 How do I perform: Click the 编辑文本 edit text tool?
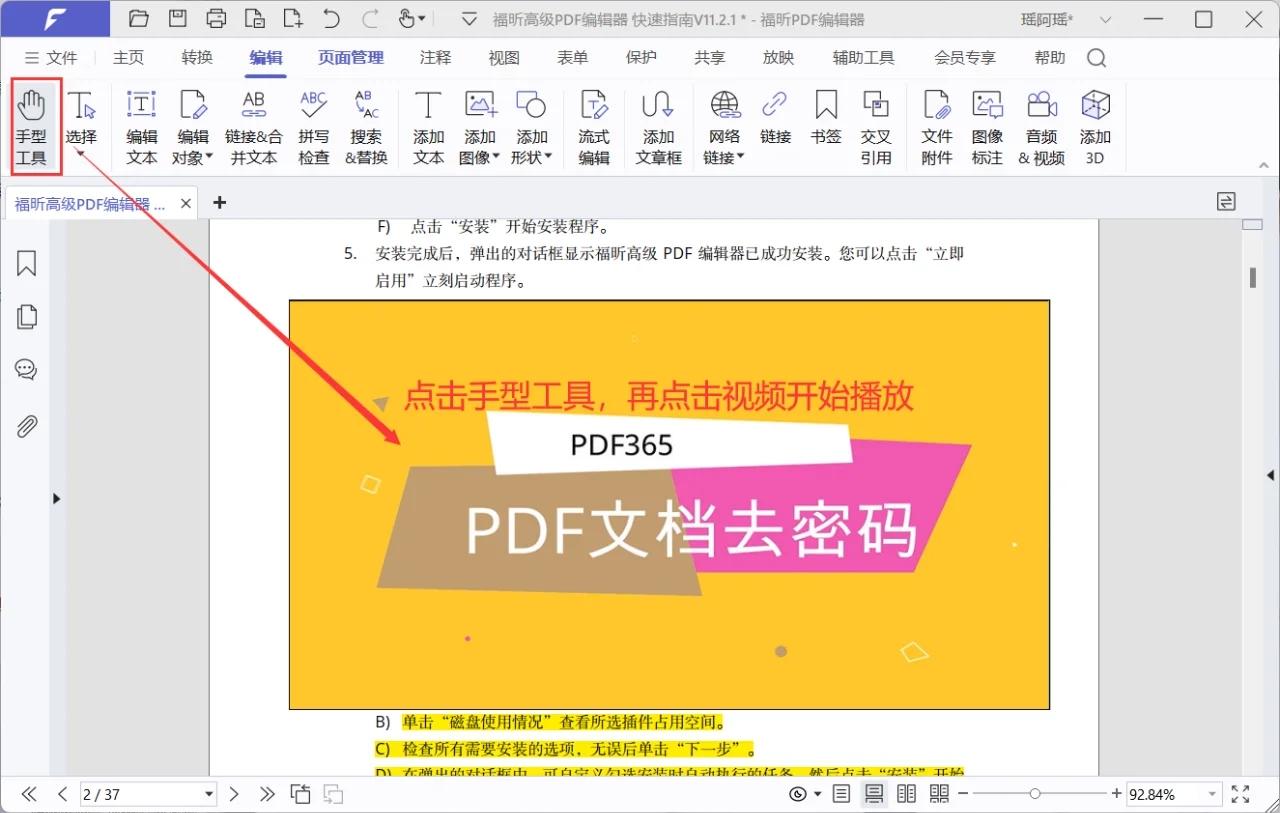click(x=142, y=127)
